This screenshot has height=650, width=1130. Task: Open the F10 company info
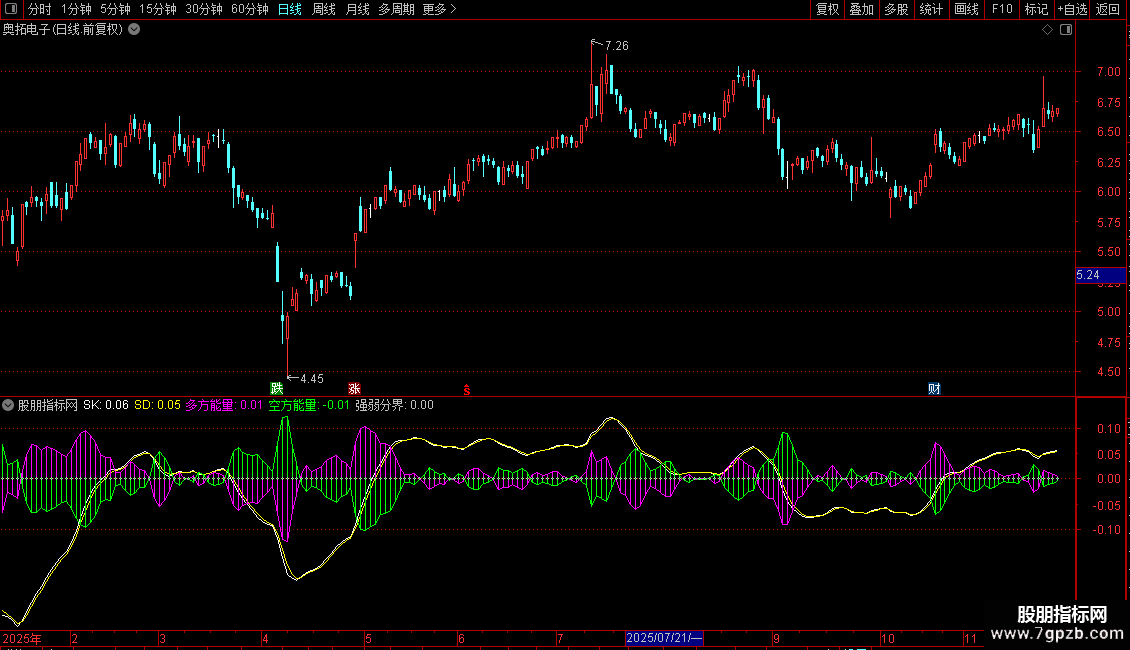(x=1001, y=9)
